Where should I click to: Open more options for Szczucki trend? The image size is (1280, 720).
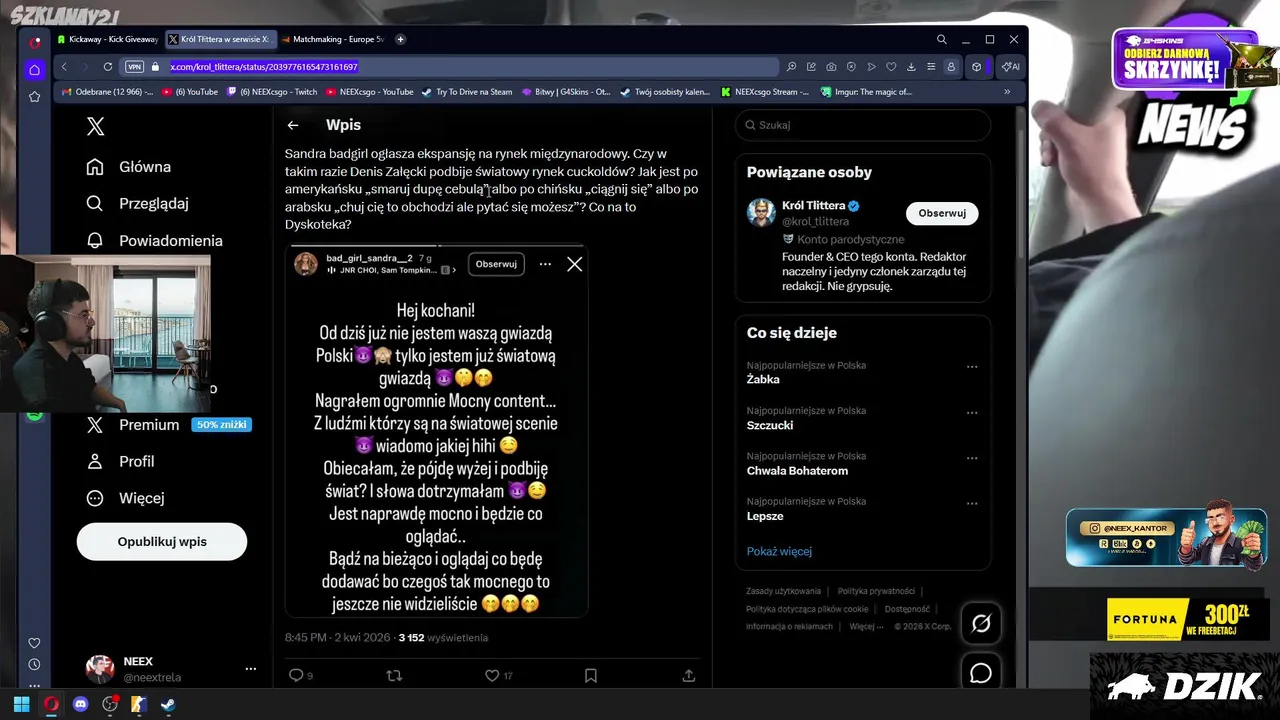(972, 412)
